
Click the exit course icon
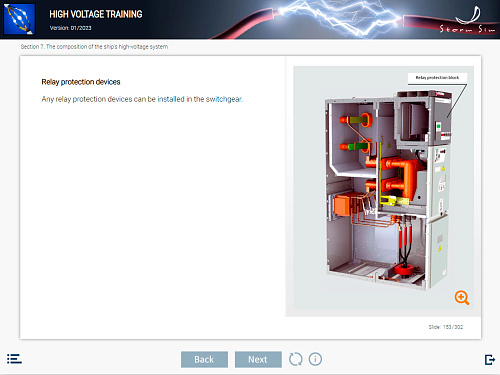coord(489,360)
